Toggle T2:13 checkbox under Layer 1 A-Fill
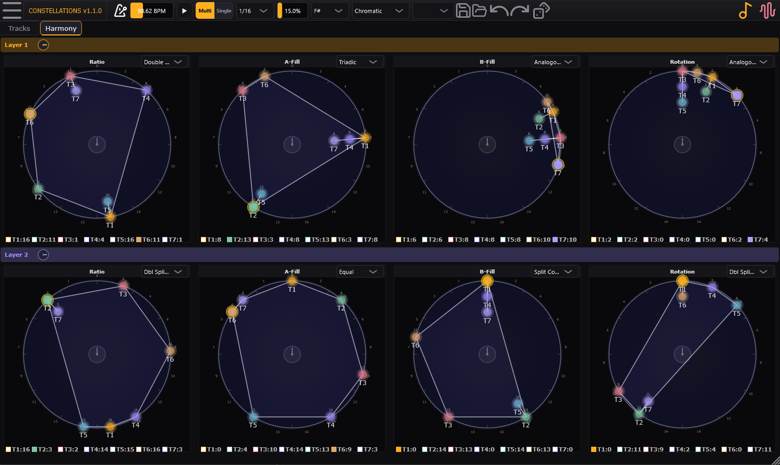Viewport: 780px width, 465px height. tap(230, 240)
